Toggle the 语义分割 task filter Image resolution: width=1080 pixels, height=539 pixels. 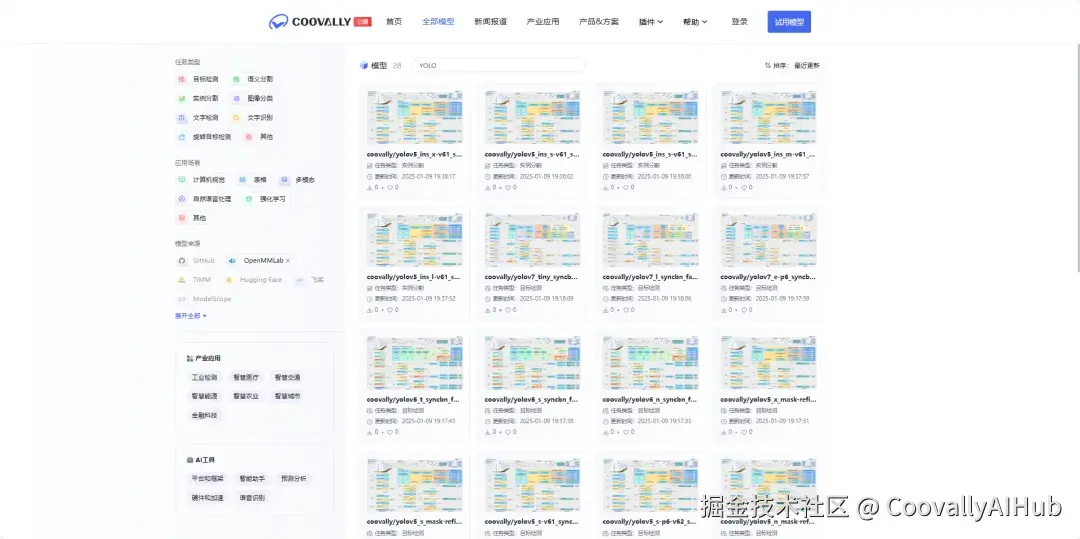(x=252, y=79)
